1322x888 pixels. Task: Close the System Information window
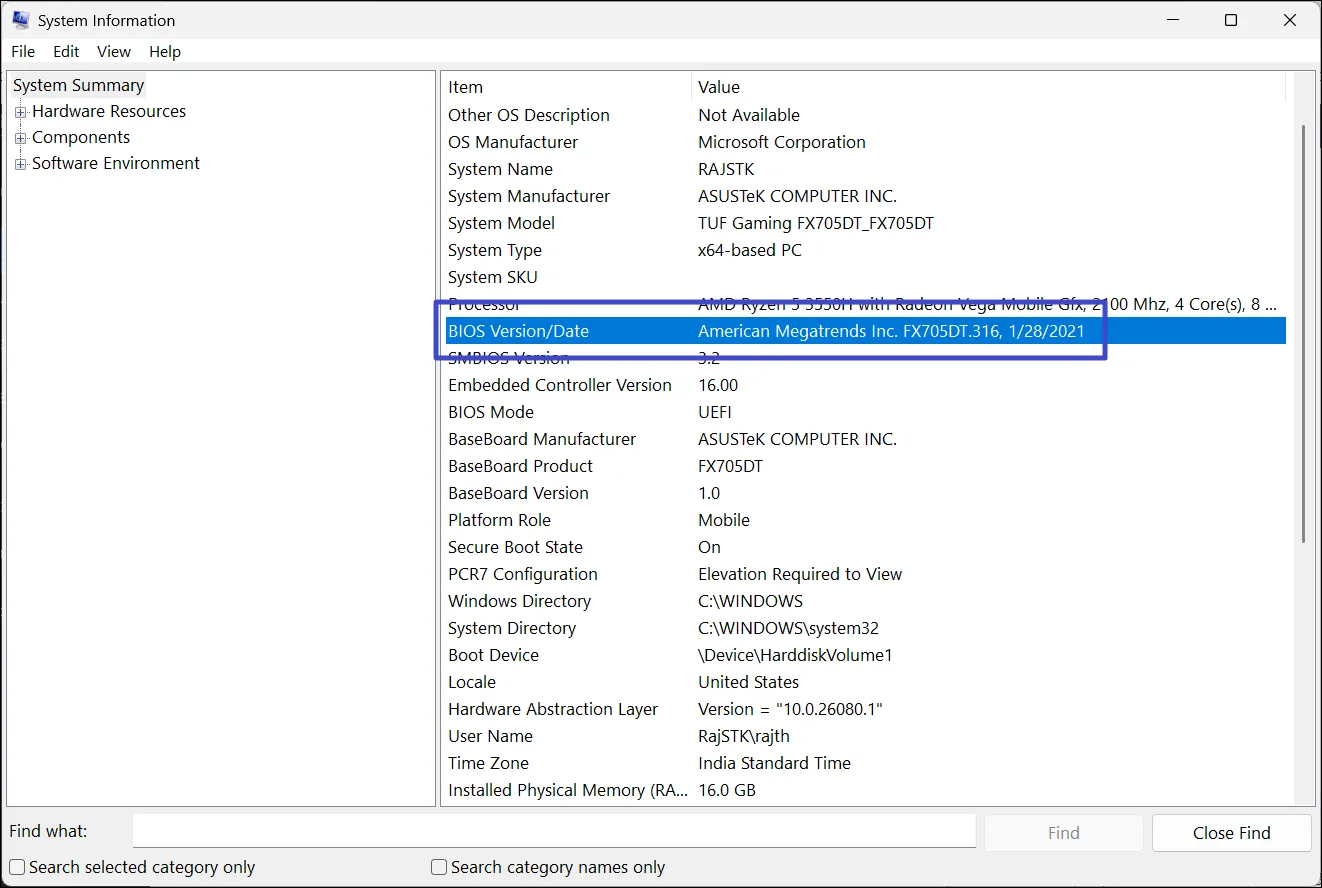click(1290, 20)
